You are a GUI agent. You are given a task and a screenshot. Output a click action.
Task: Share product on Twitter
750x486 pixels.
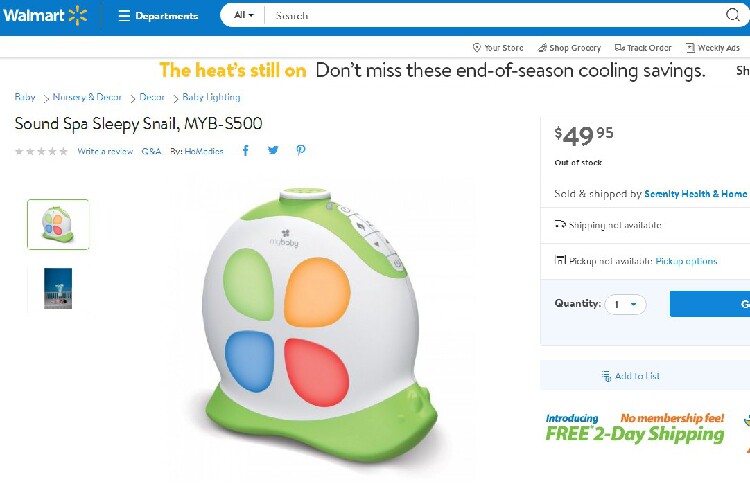[273, 151]
